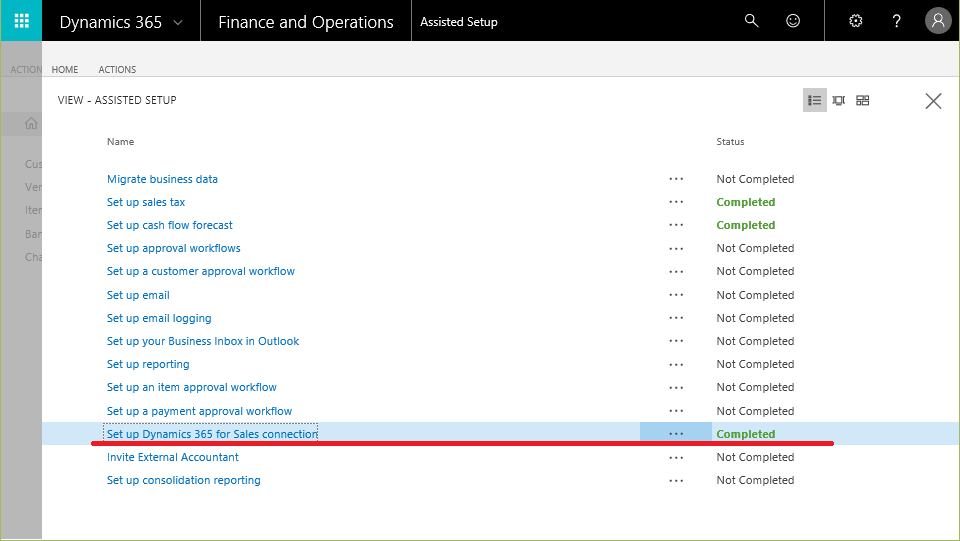Open ellipsis menu for customer approval workflow

[x=676, y=272]
